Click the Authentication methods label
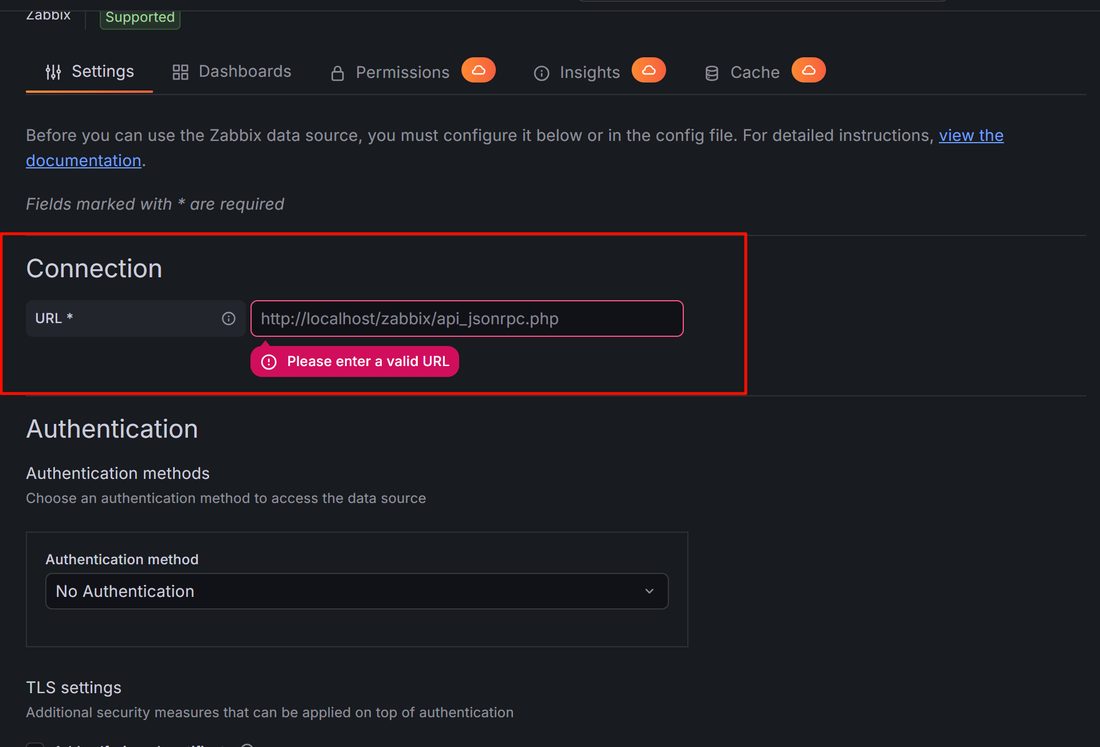Image resolution: width=1100 pixels, height=747 pixels. (118, 473)
